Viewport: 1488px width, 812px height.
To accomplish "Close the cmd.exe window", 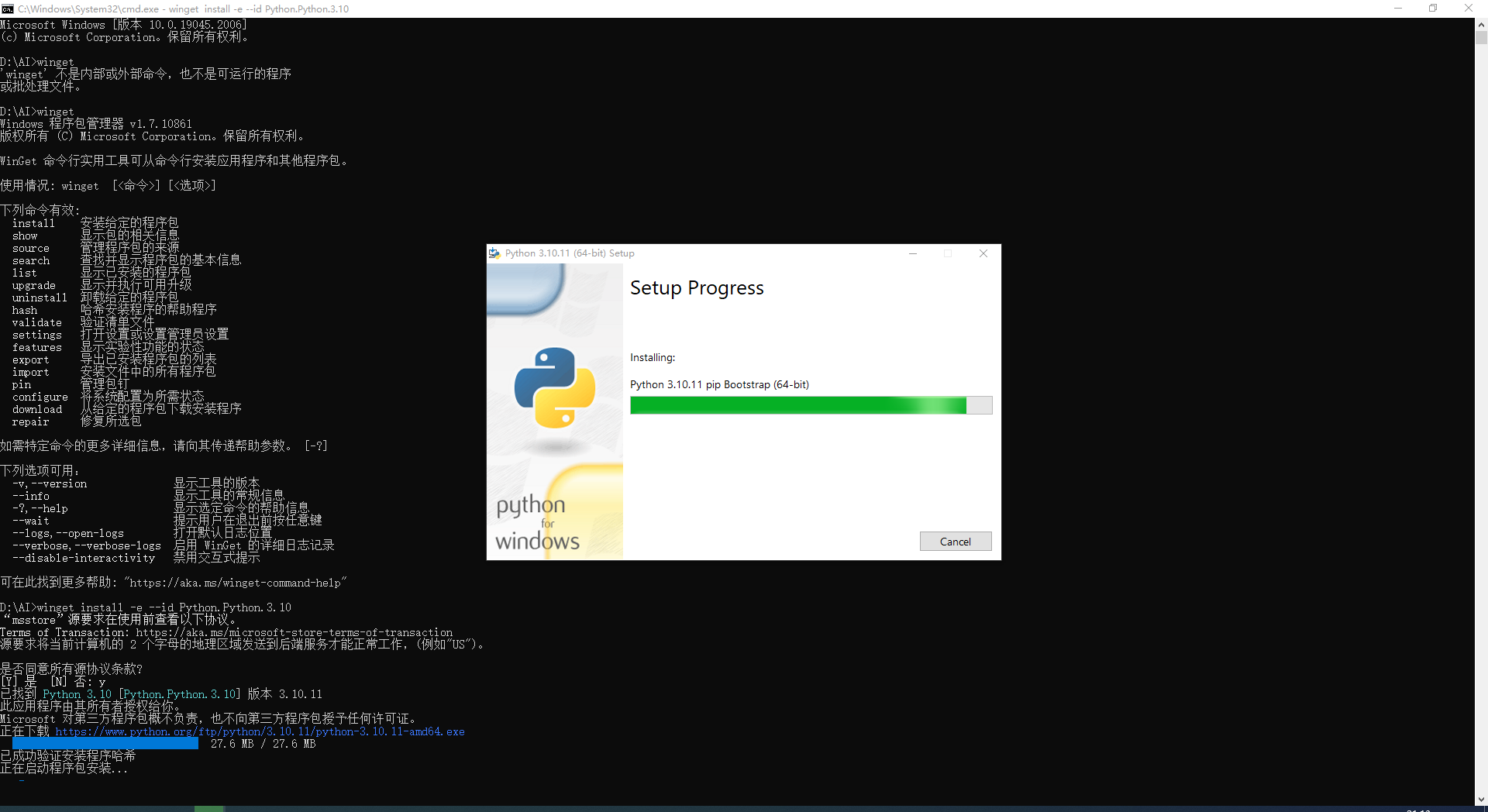I will tap(1469, 9).
